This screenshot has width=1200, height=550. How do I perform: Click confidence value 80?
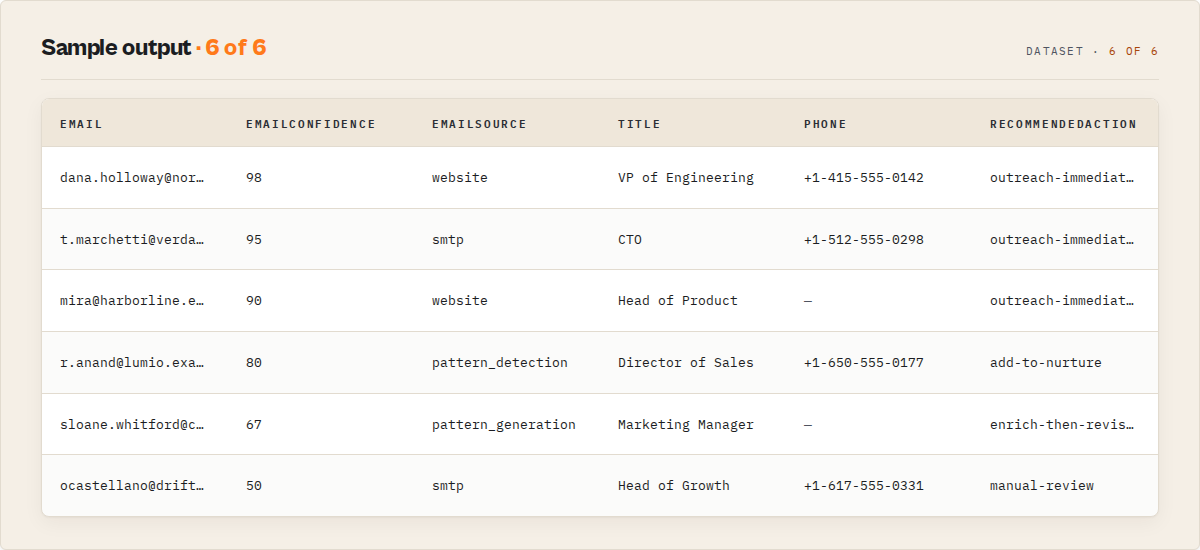click(x=254, y=362)
